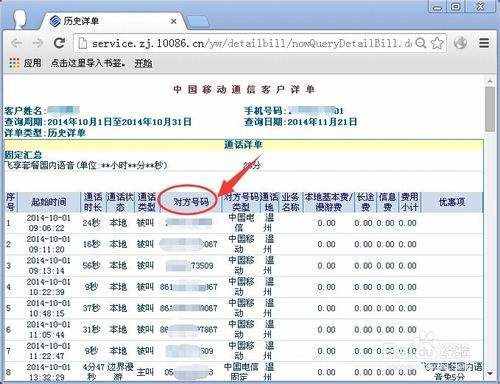Click the browser back arrow

16,43
